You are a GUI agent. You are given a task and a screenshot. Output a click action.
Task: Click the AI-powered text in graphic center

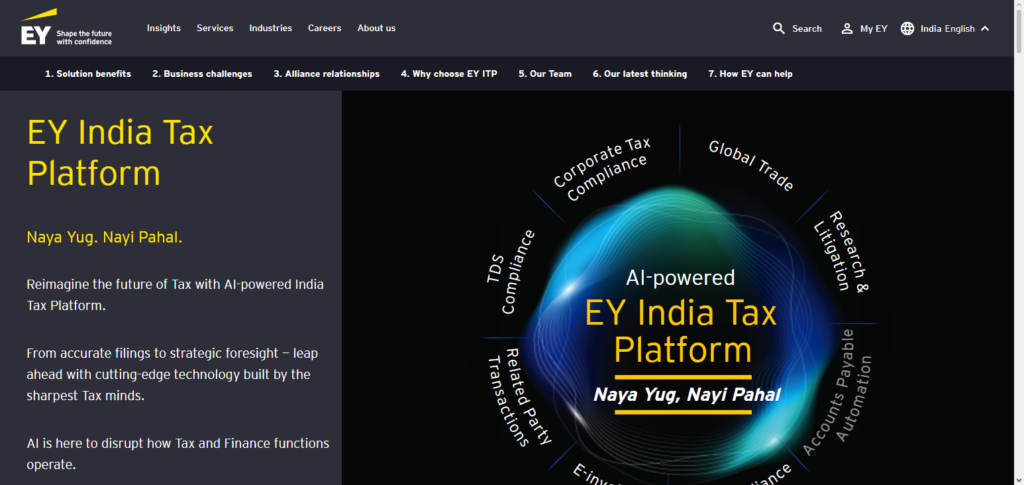pyautogui.click(x=680, y=277)
